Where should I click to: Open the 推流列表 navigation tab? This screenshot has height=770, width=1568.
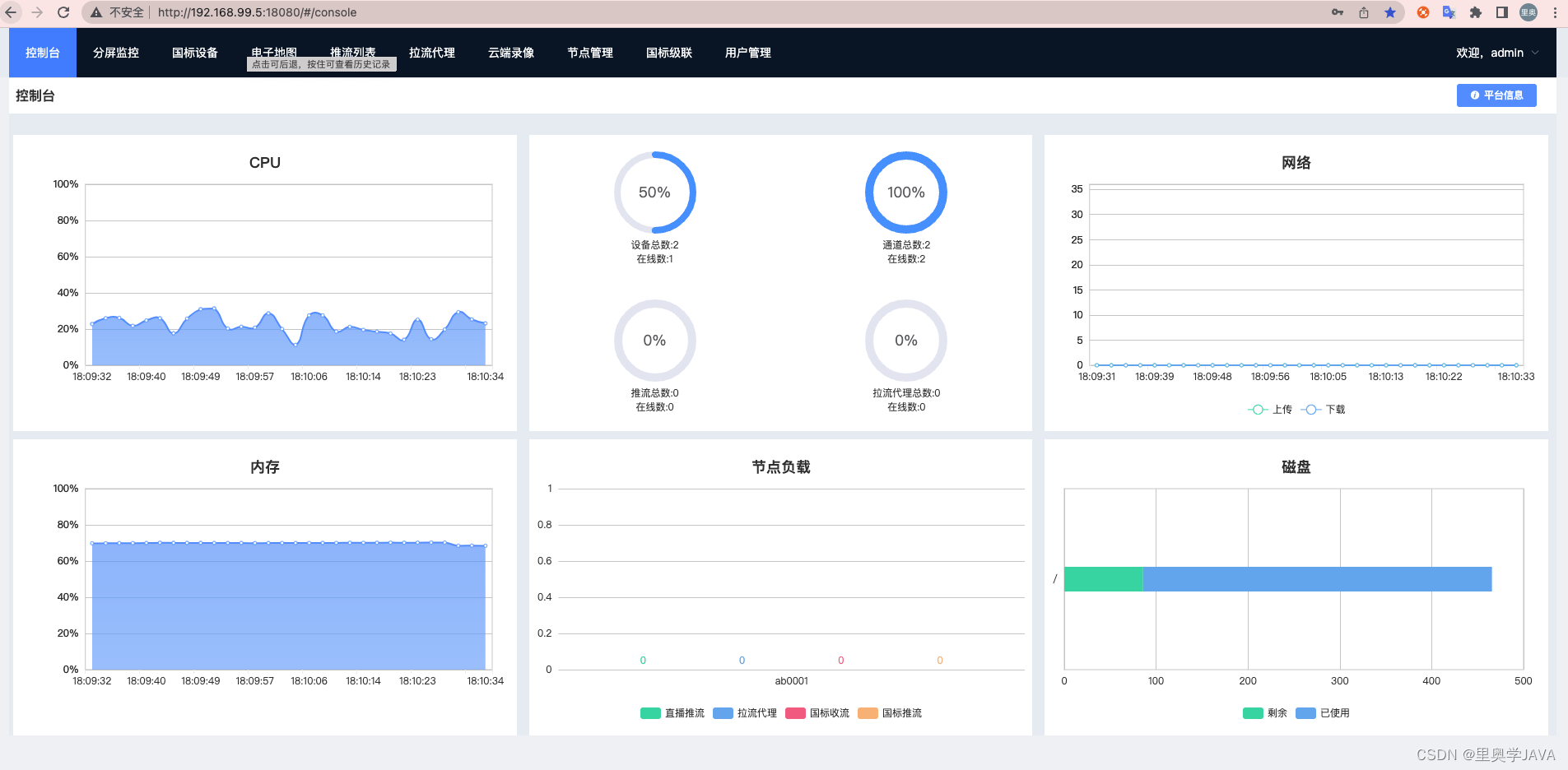click(353, 53)
